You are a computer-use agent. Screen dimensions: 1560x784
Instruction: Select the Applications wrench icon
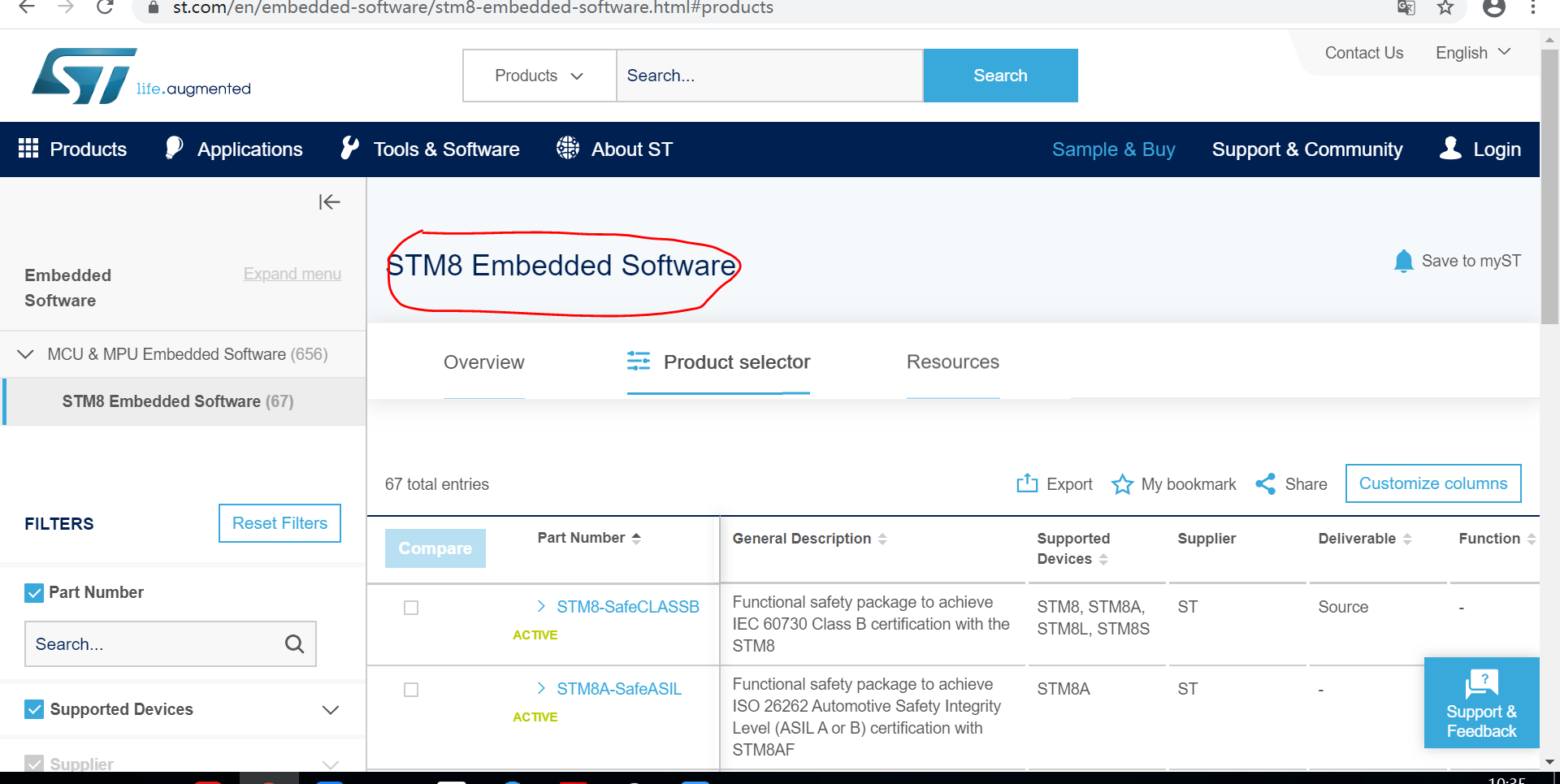tap(173, 147)
